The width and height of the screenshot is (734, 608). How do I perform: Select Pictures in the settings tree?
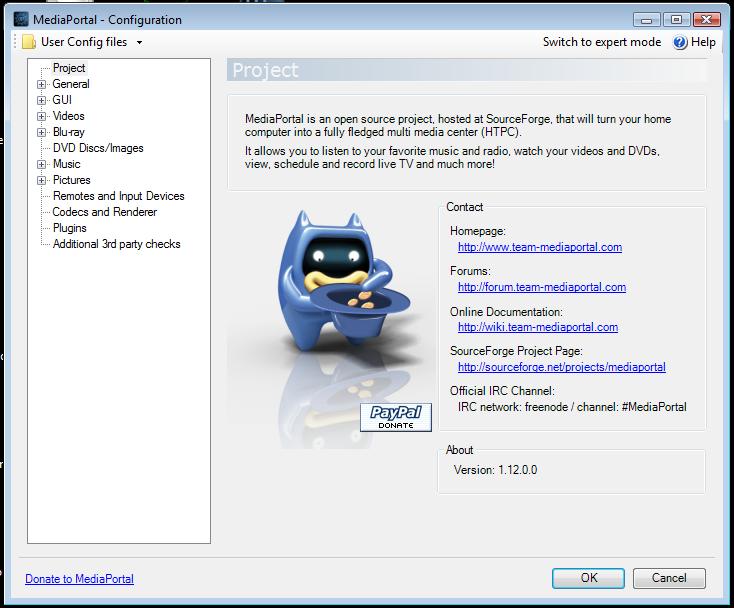pyautogui.click(x=71, y=180)
